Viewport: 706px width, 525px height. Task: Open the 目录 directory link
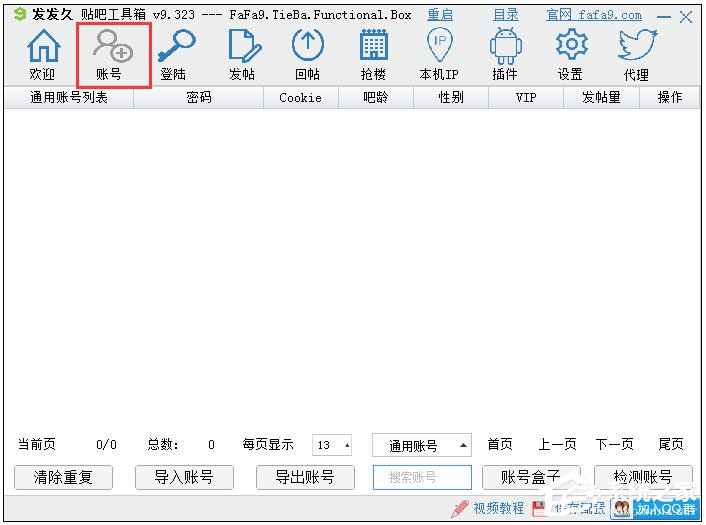(x=506, y=15)
